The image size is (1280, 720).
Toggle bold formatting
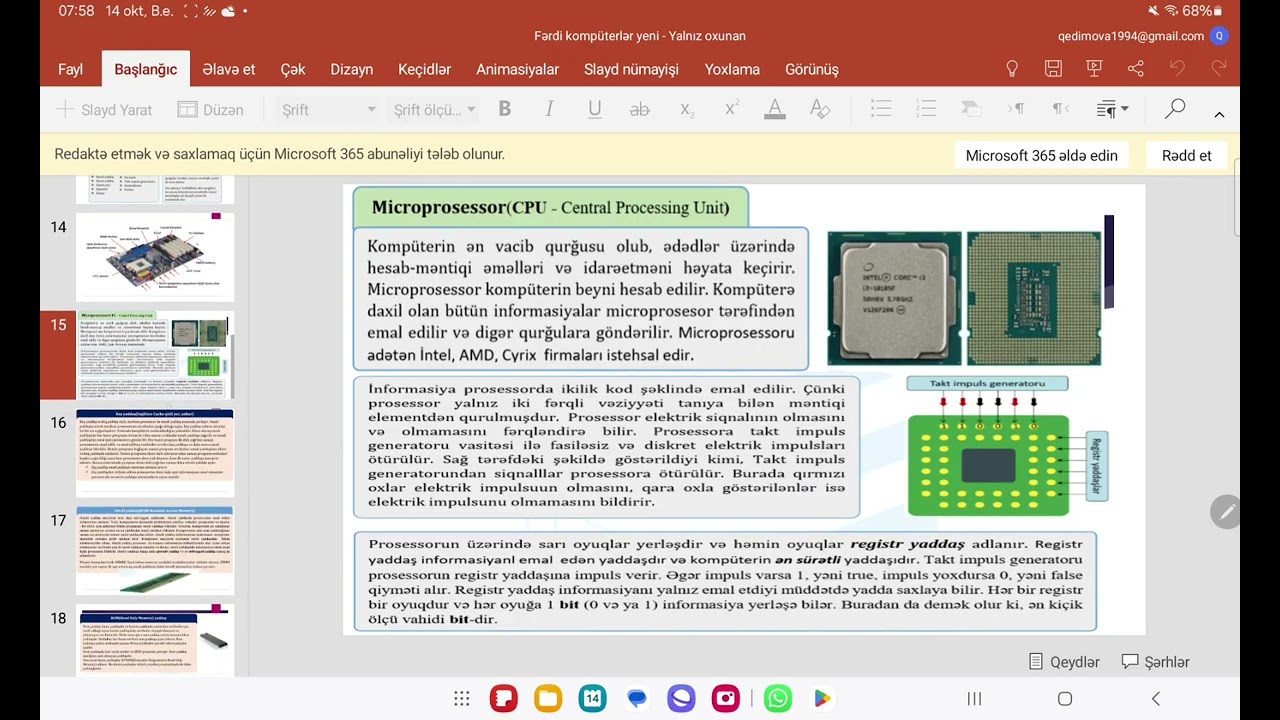[x=505, y=109]
